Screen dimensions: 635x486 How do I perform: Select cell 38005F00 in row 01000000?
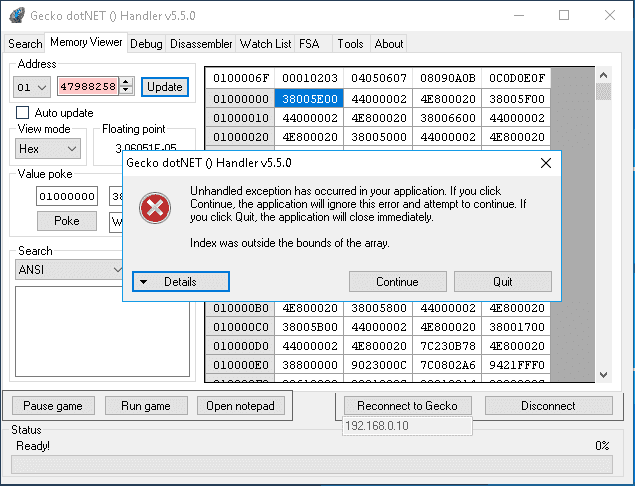pyautogui.click(x=516, y=98)
